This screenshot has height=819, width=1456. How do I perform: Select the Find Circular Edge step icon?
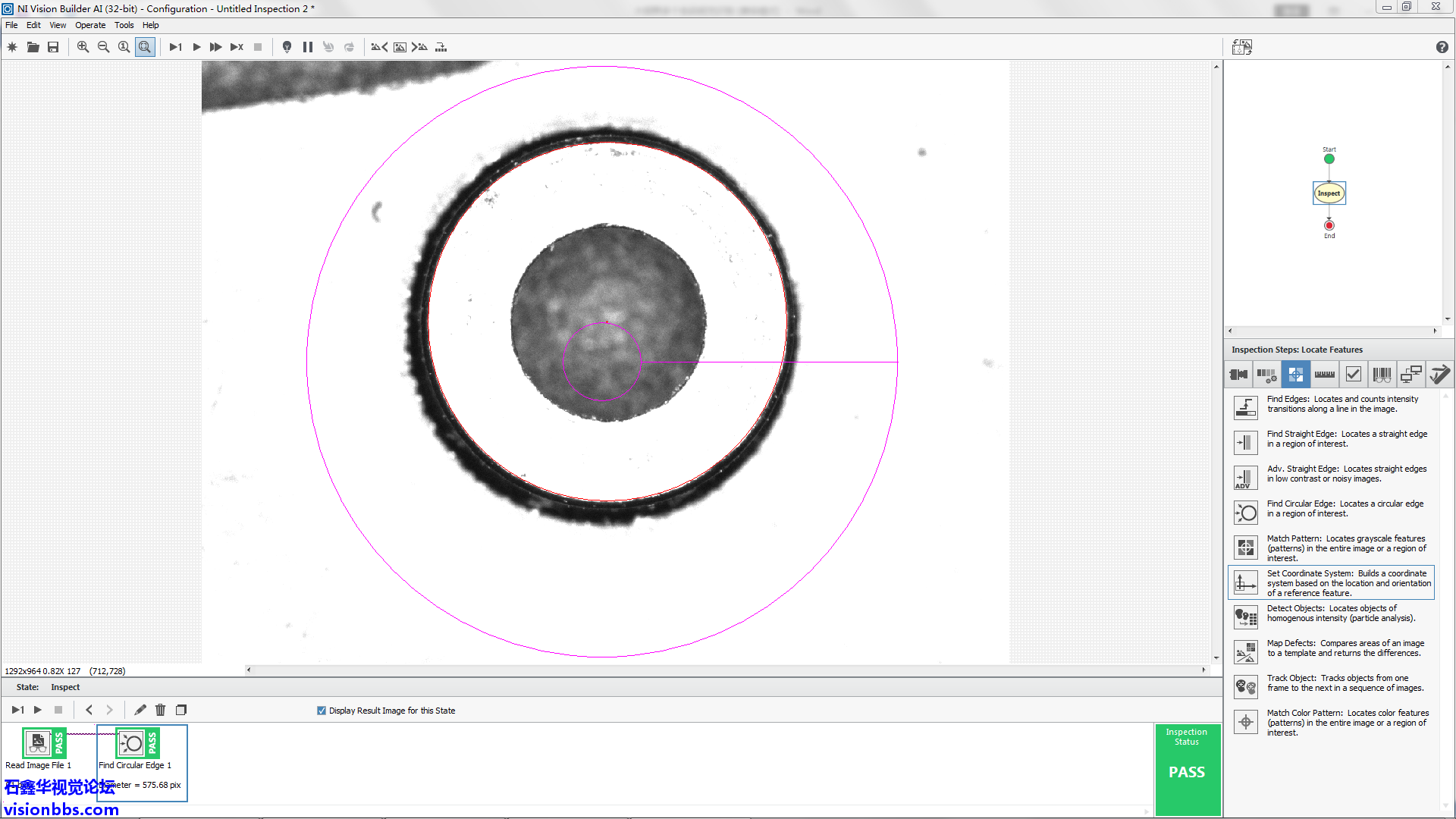click(1245, 513)
